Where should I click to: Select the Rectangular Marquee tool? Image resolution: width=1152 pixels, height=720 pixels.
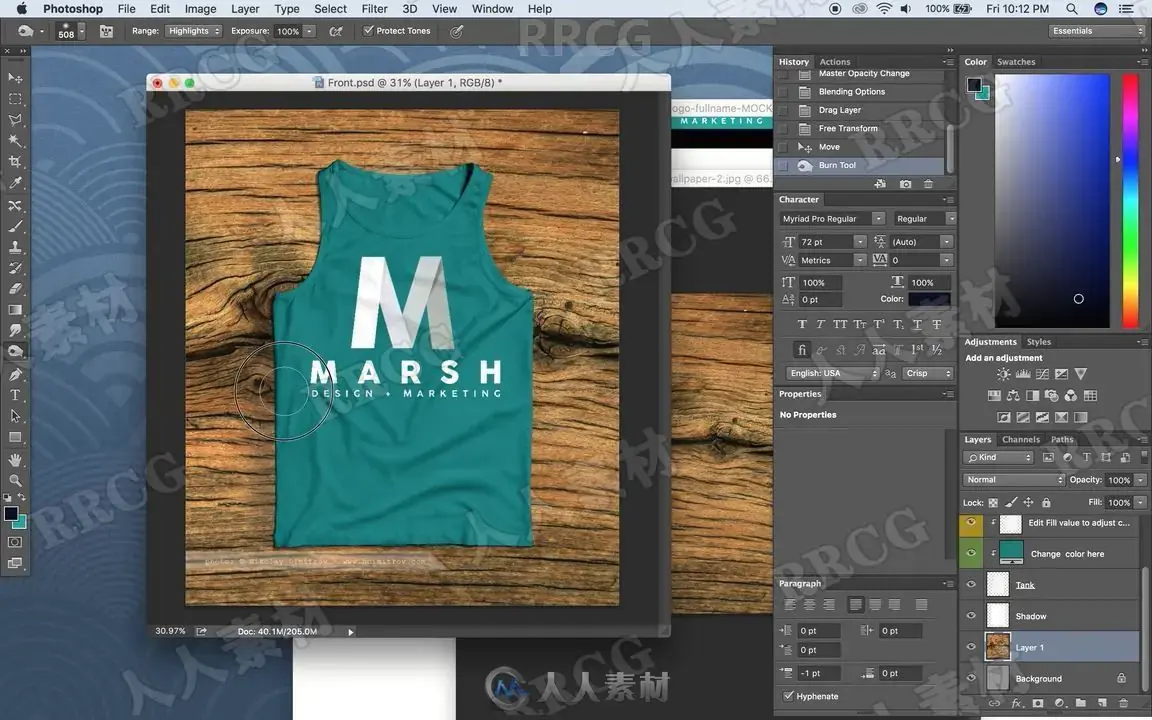(15, 98)
